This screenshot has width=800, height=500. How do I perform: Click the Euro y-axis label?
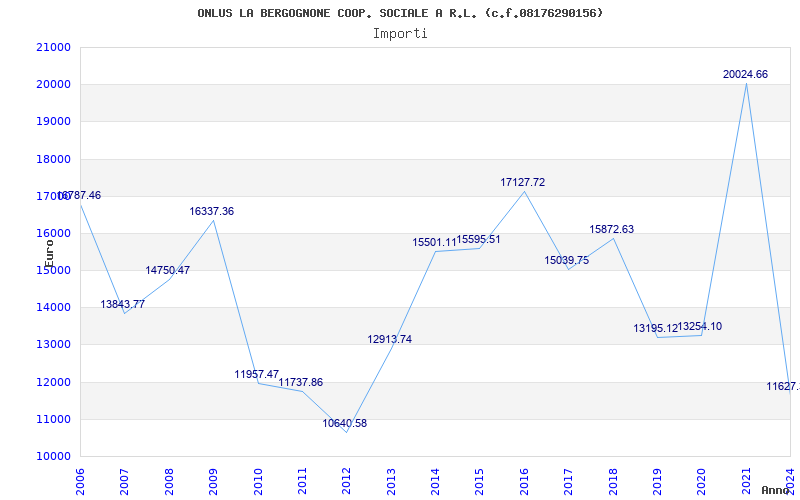coord(49,254)
